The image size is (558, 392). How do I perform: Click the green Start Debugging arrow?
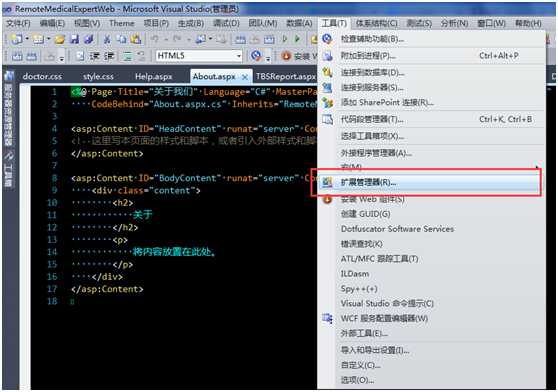point(297,39)
